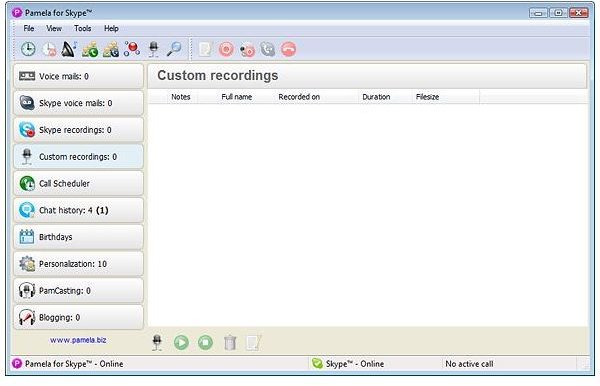Open Blogging section

coord(78,317)
